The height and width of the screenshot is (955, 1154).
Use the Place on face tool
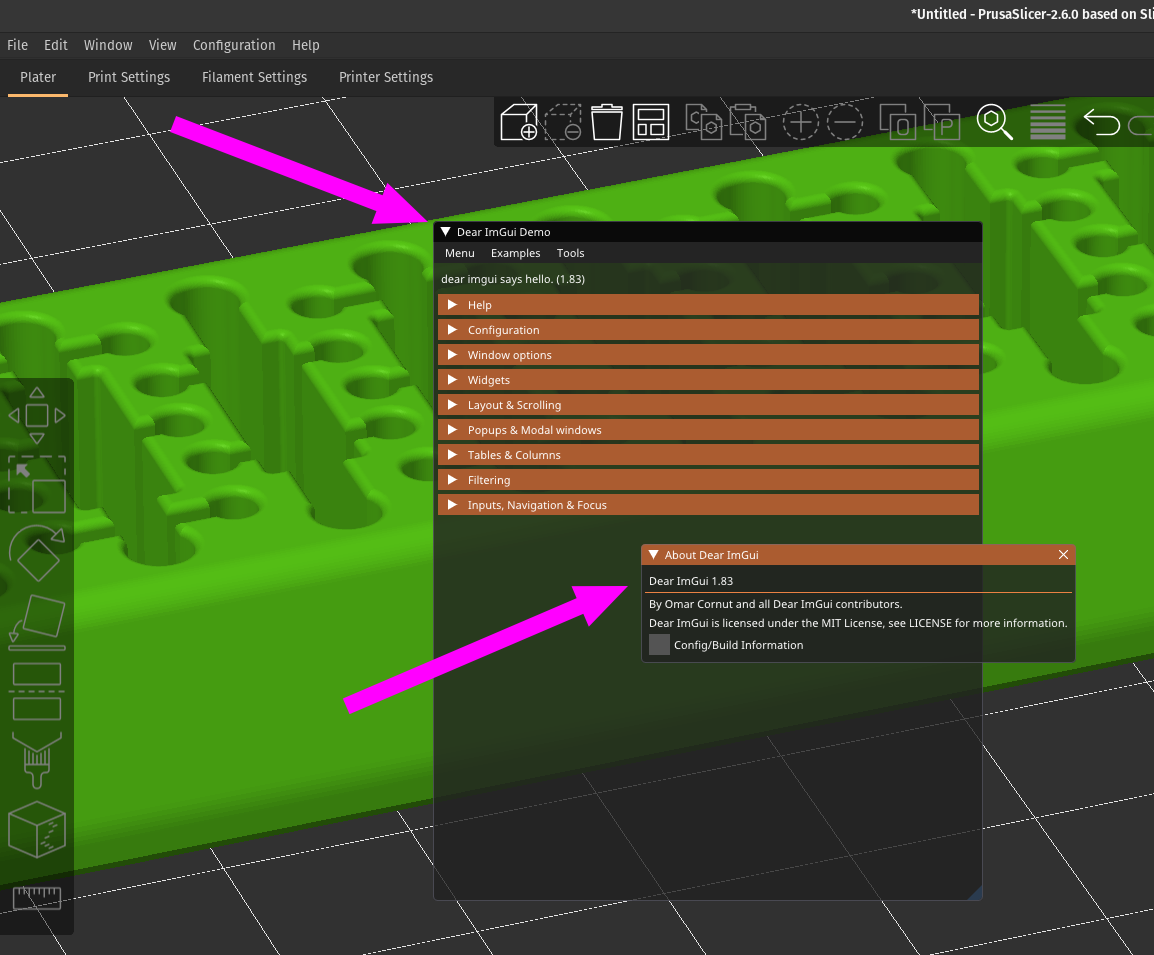[x=37, y=622]
